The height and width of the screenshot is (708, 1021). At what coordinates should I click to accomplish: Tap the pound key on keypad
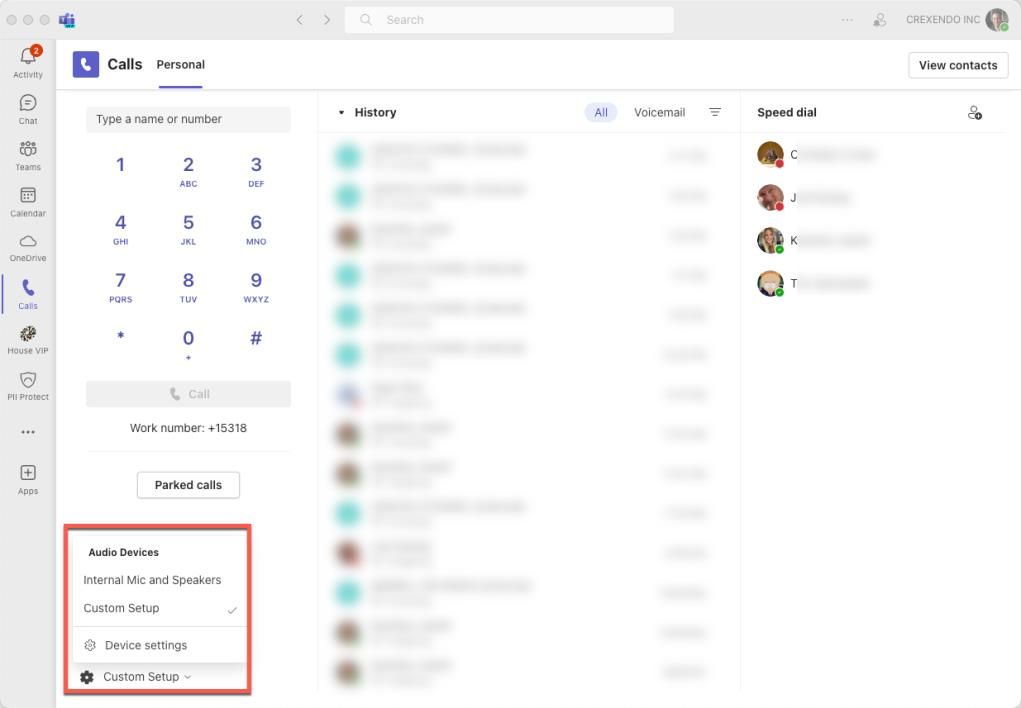(x=256, y=338)
